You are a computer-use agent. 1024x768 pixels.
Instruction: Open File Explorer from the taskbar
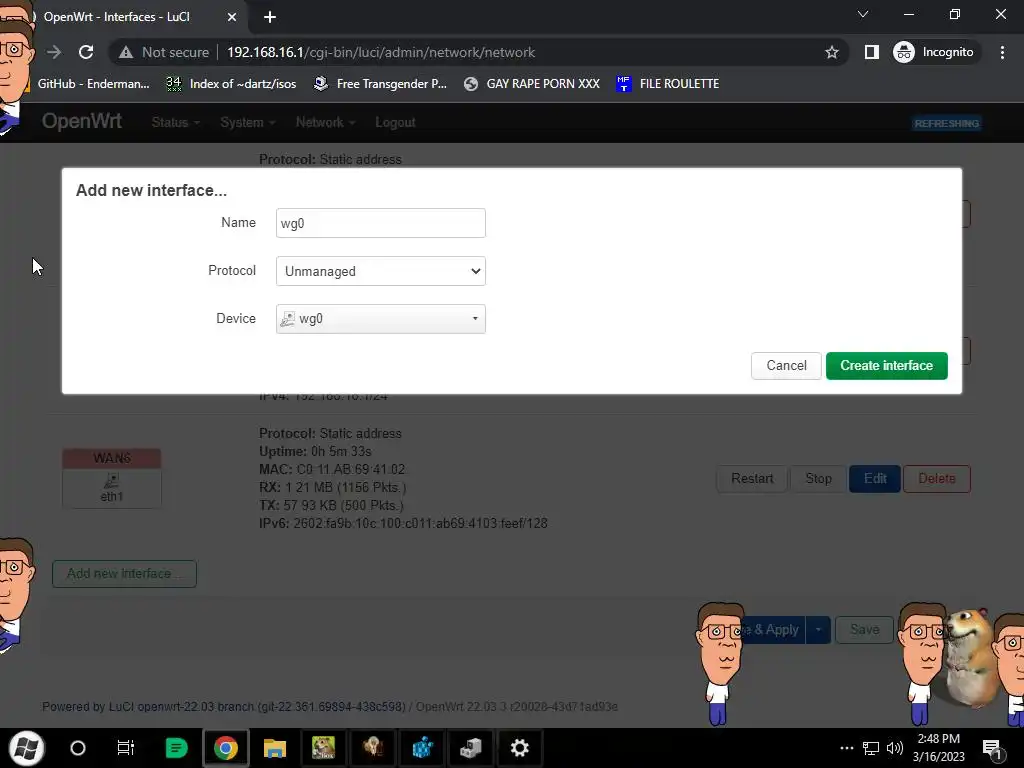[275, 748]
